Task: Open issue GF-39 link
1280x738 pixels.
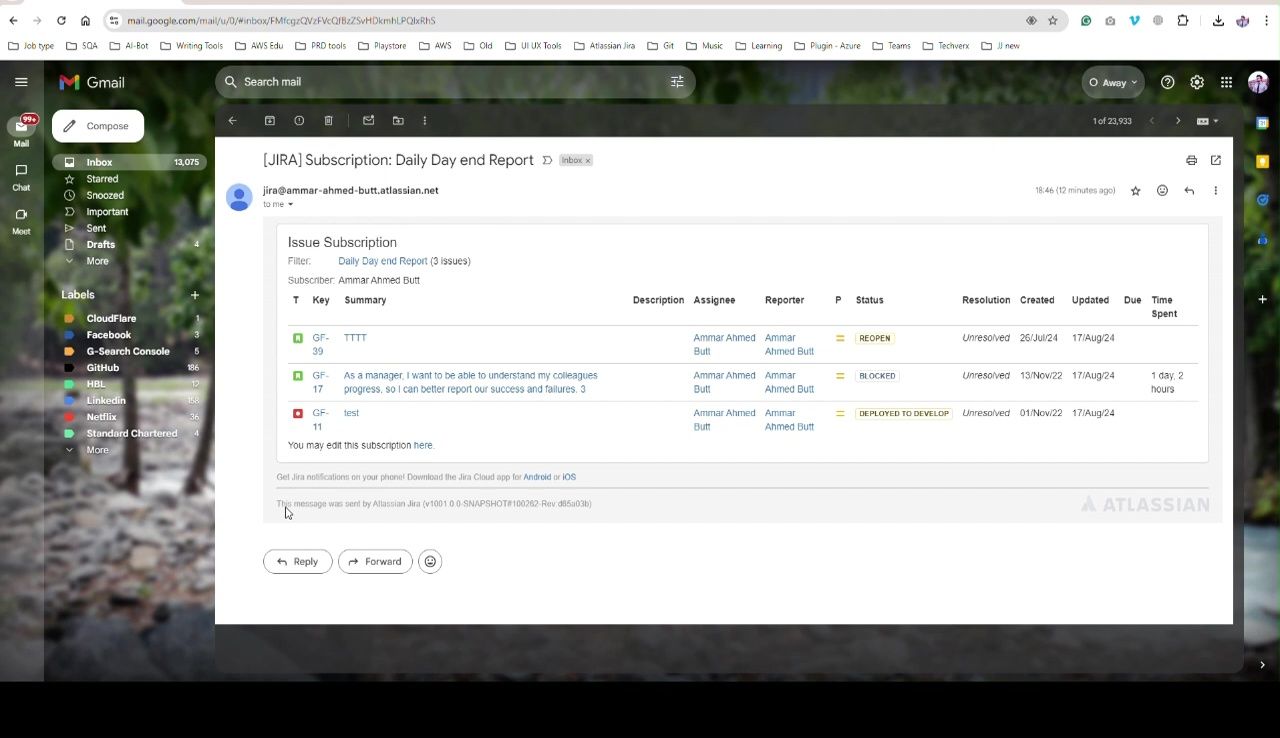Action: click(x=320, y=345)
